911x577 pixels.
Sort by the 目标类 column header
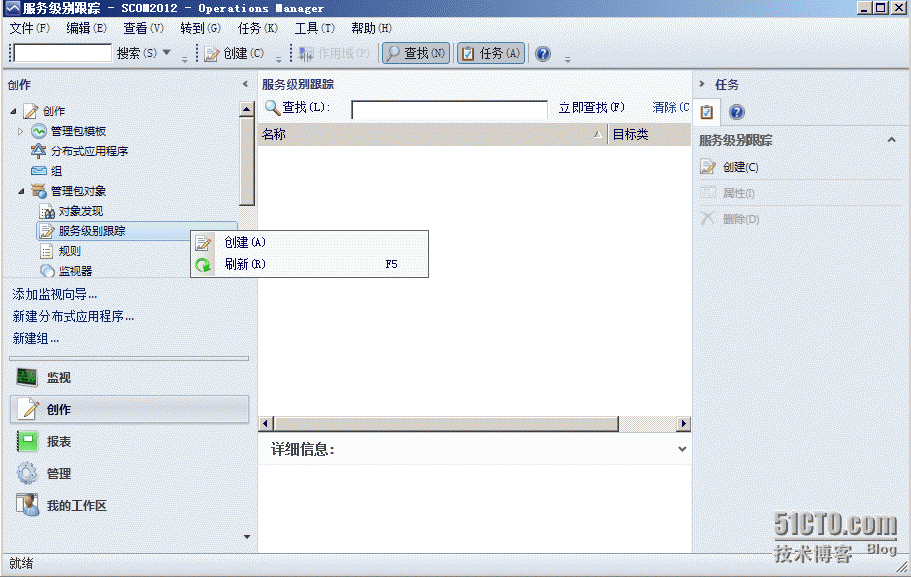649,134
